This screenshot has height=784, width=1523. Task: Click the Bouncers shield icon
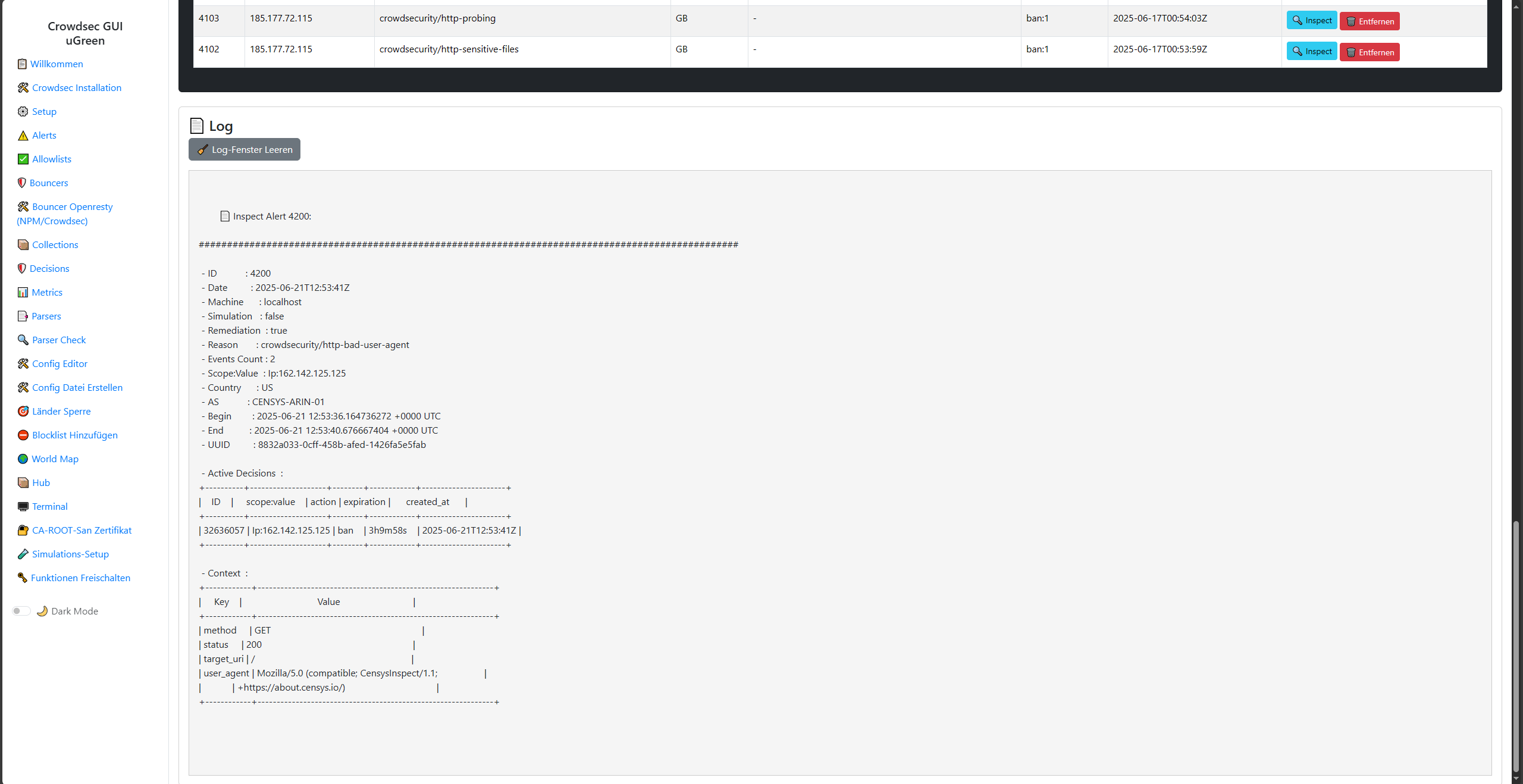click(x=22, y=183)
